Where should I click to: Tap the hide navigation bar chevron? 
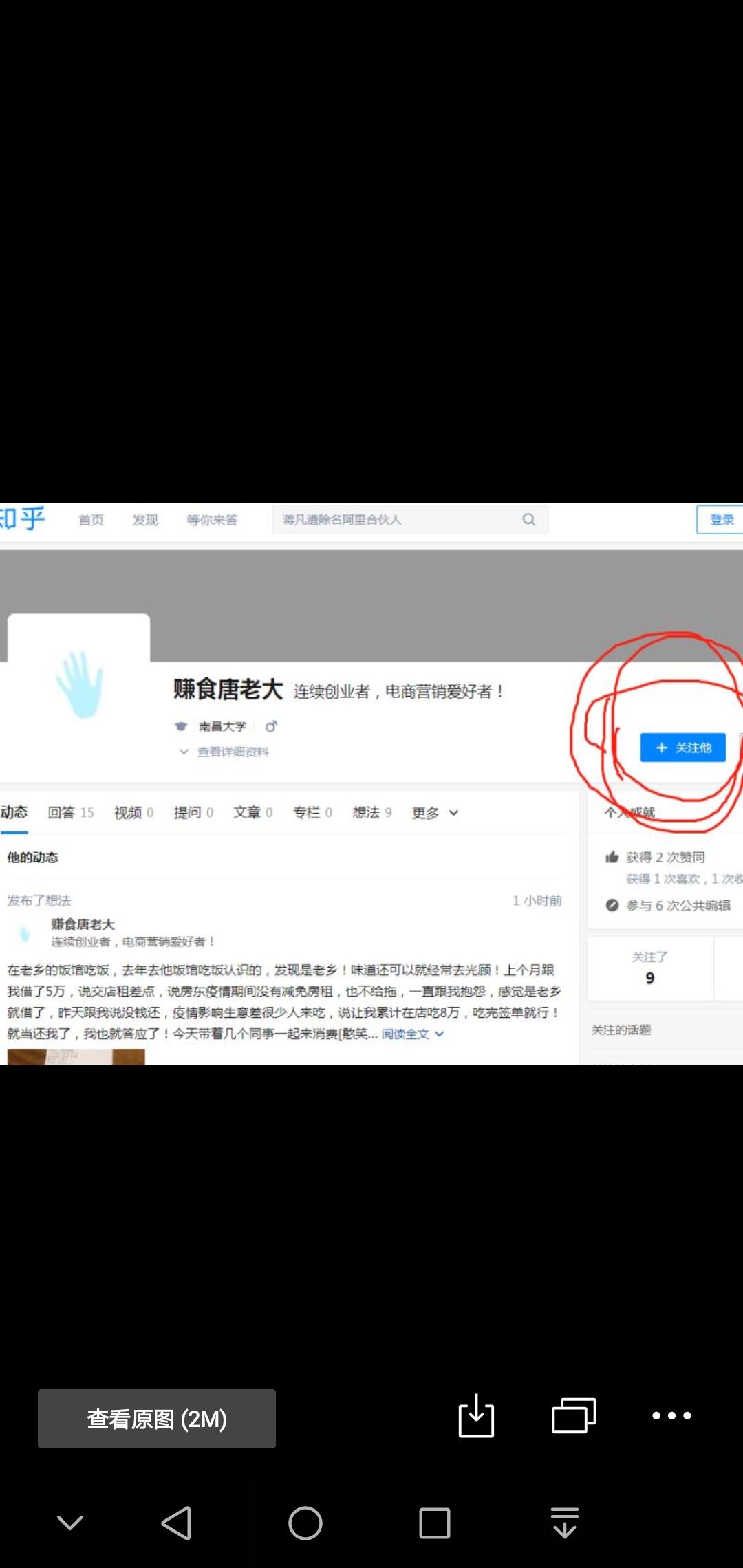69,1523
